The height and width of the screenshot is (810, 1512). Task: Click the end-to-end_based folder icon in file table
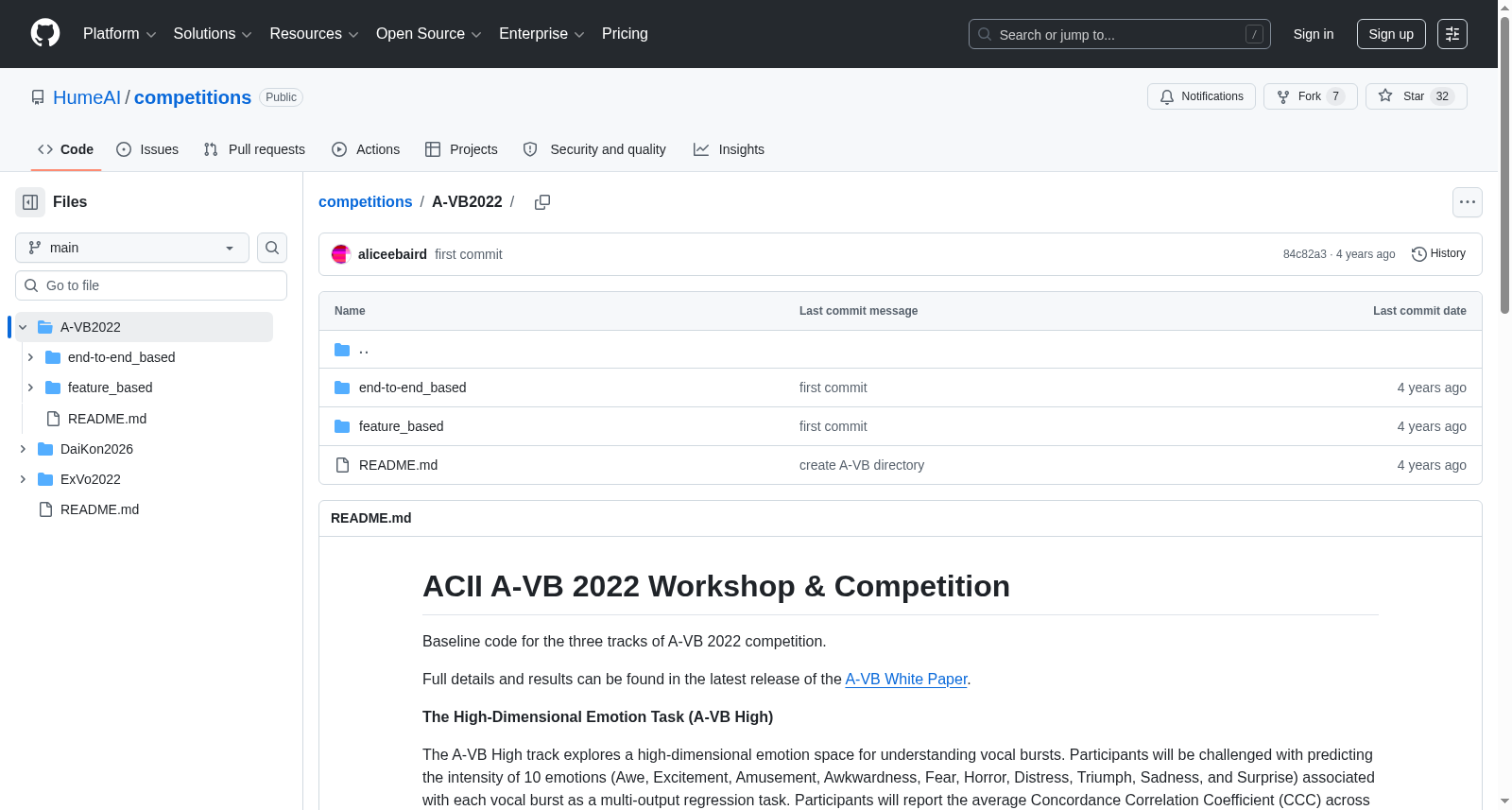click(x=342, y=388)
